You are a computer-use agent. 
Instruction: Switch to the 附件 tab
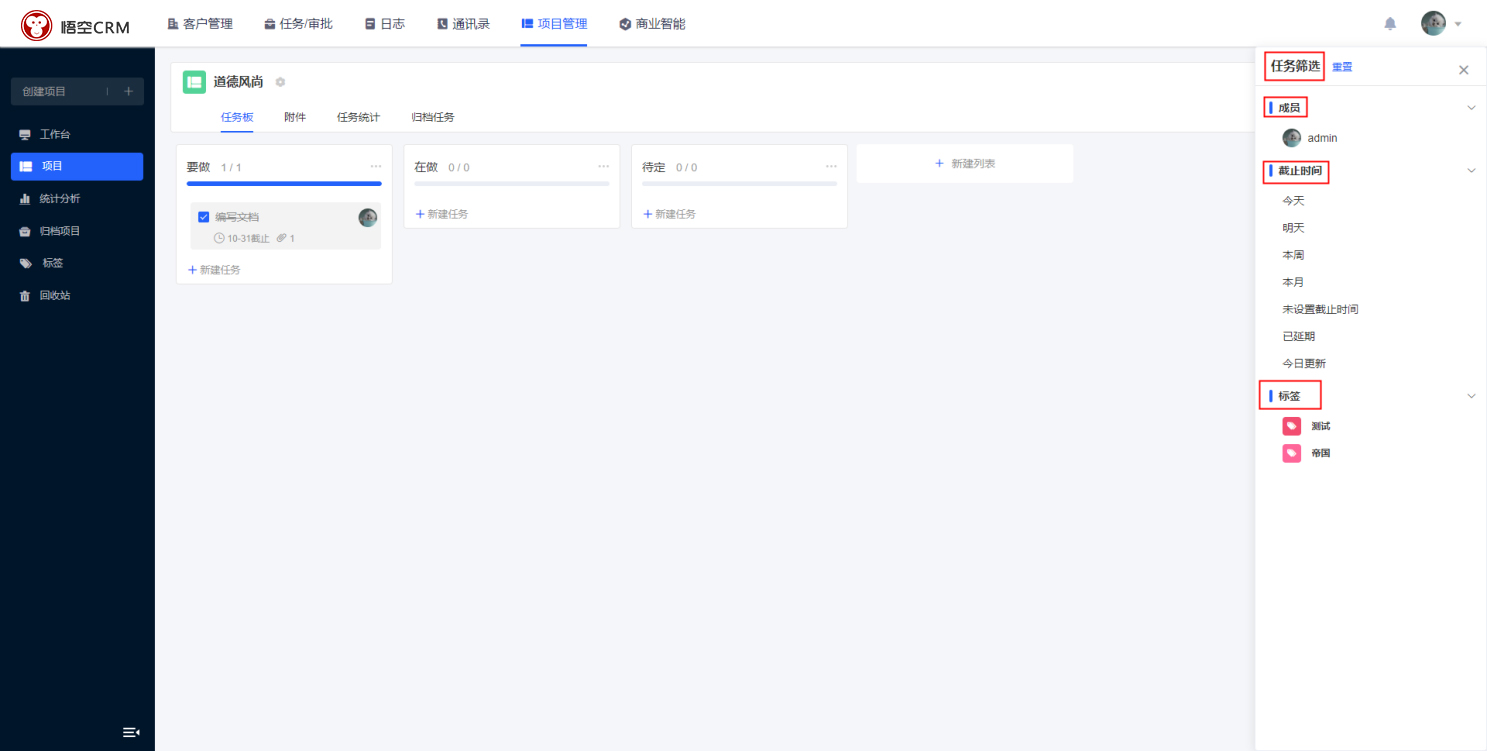point(295,117)
